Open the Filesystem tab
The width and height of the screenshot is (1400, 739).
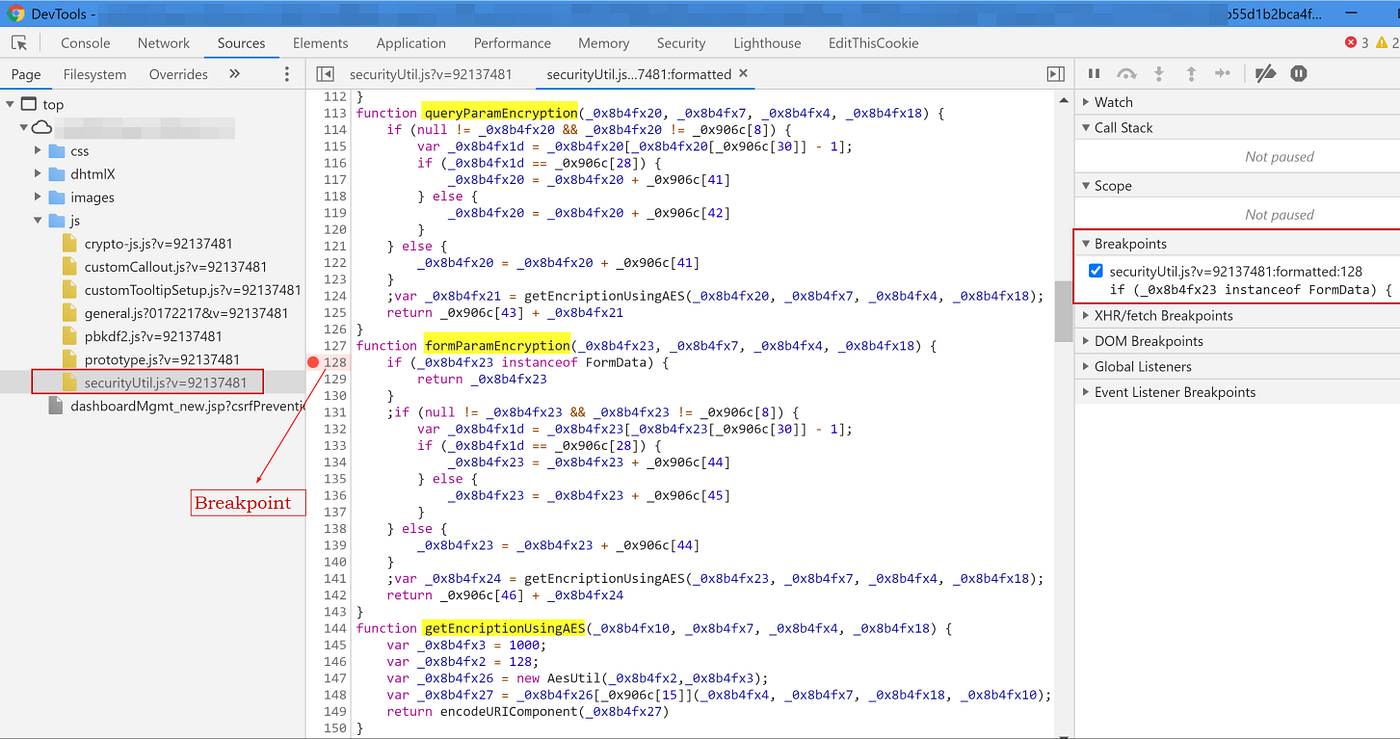pos(95,74)
